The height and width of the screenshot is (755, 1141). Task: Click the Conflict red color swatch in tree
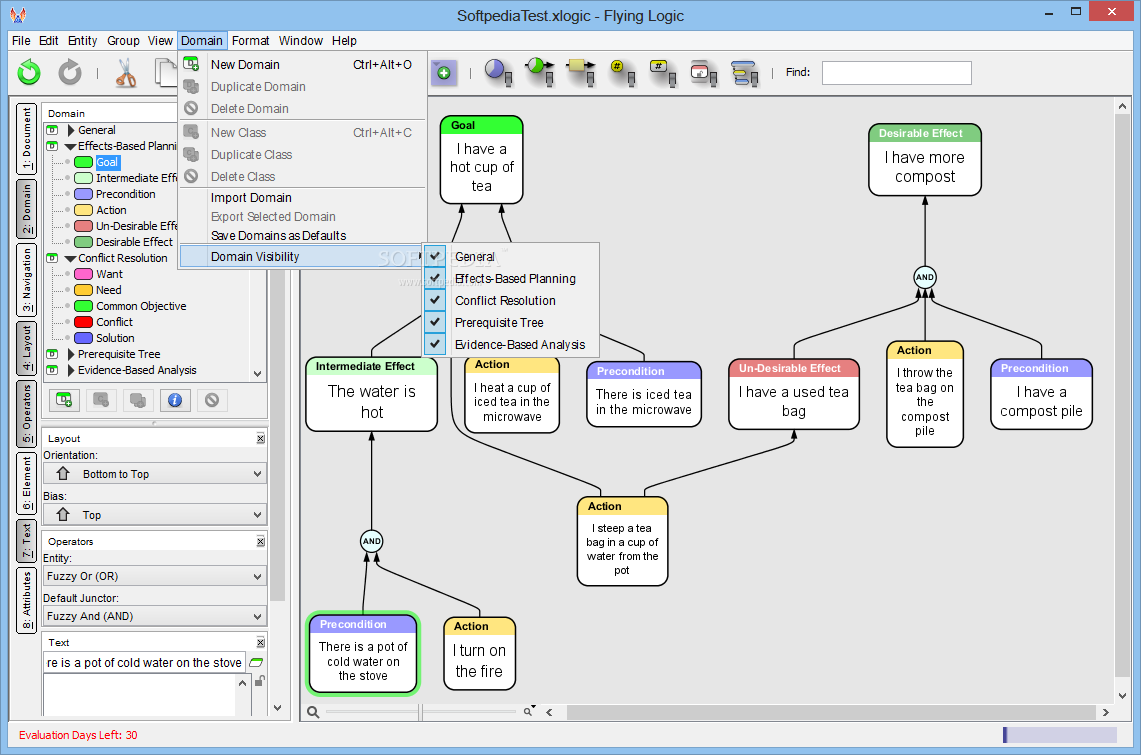tap(84, 322)
